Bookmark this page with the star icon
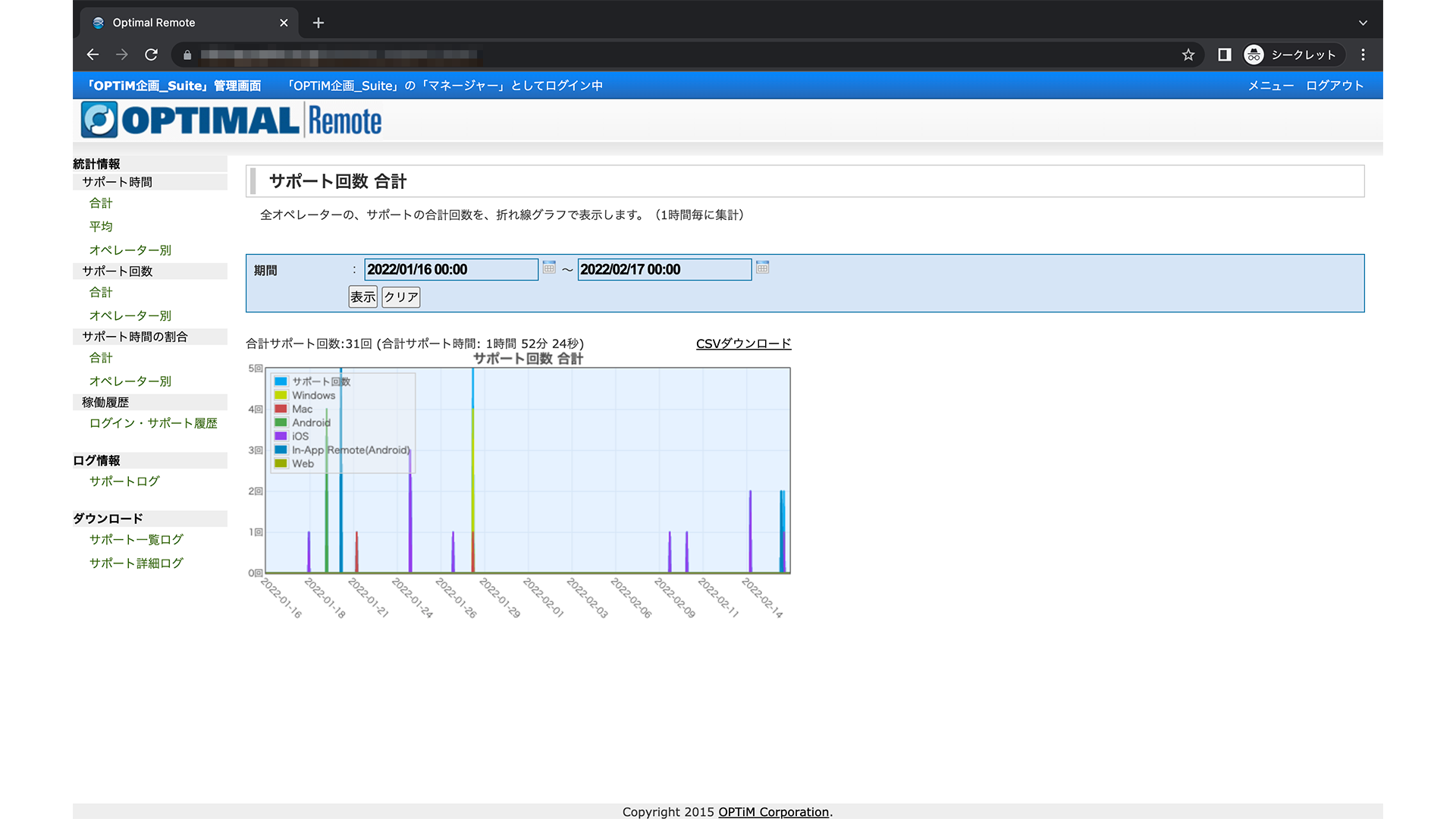Viewport: 1456px width, 819px height. click(x=1188, y=55)
